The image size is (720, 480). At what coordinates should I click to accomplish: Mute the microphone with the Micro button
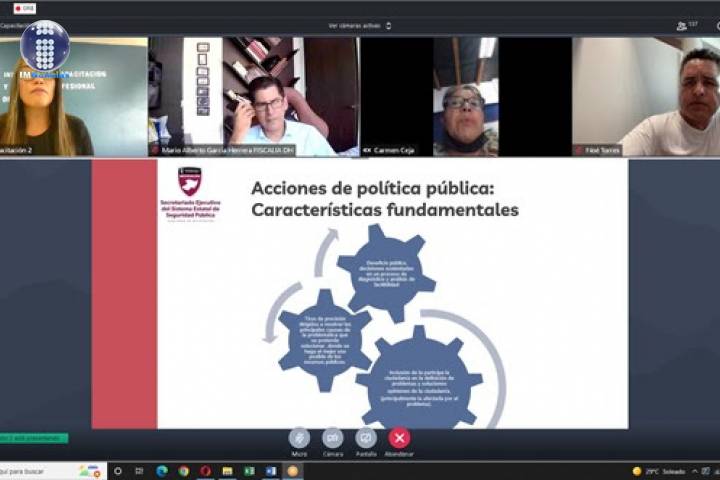pyautogui.click(x=299, y=438)
